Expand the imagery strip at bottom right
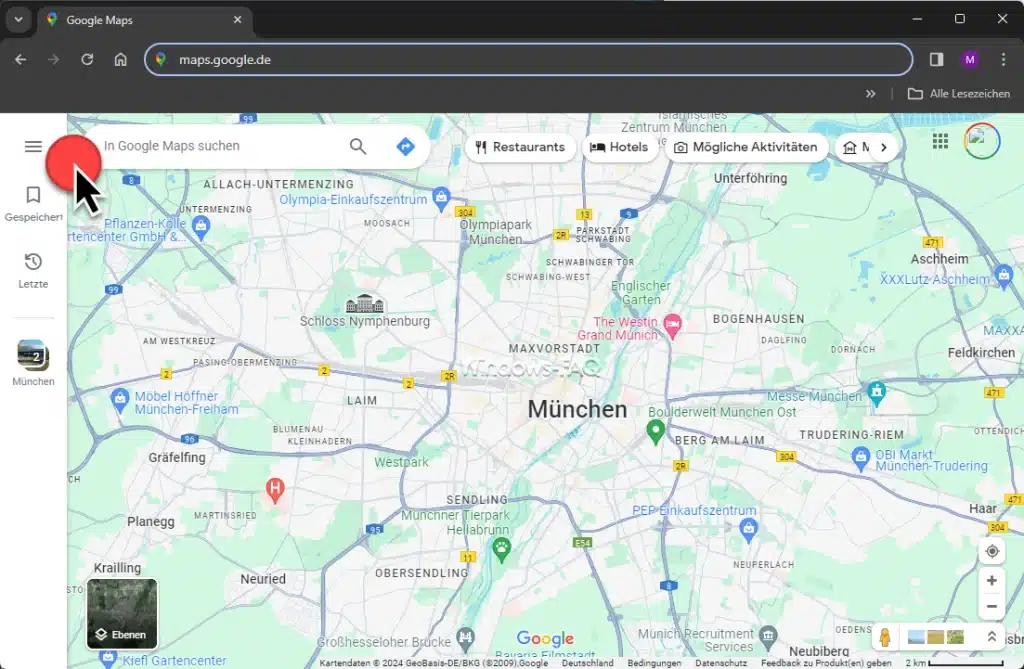Screen dimensions: 1024x669 (991, 636)
